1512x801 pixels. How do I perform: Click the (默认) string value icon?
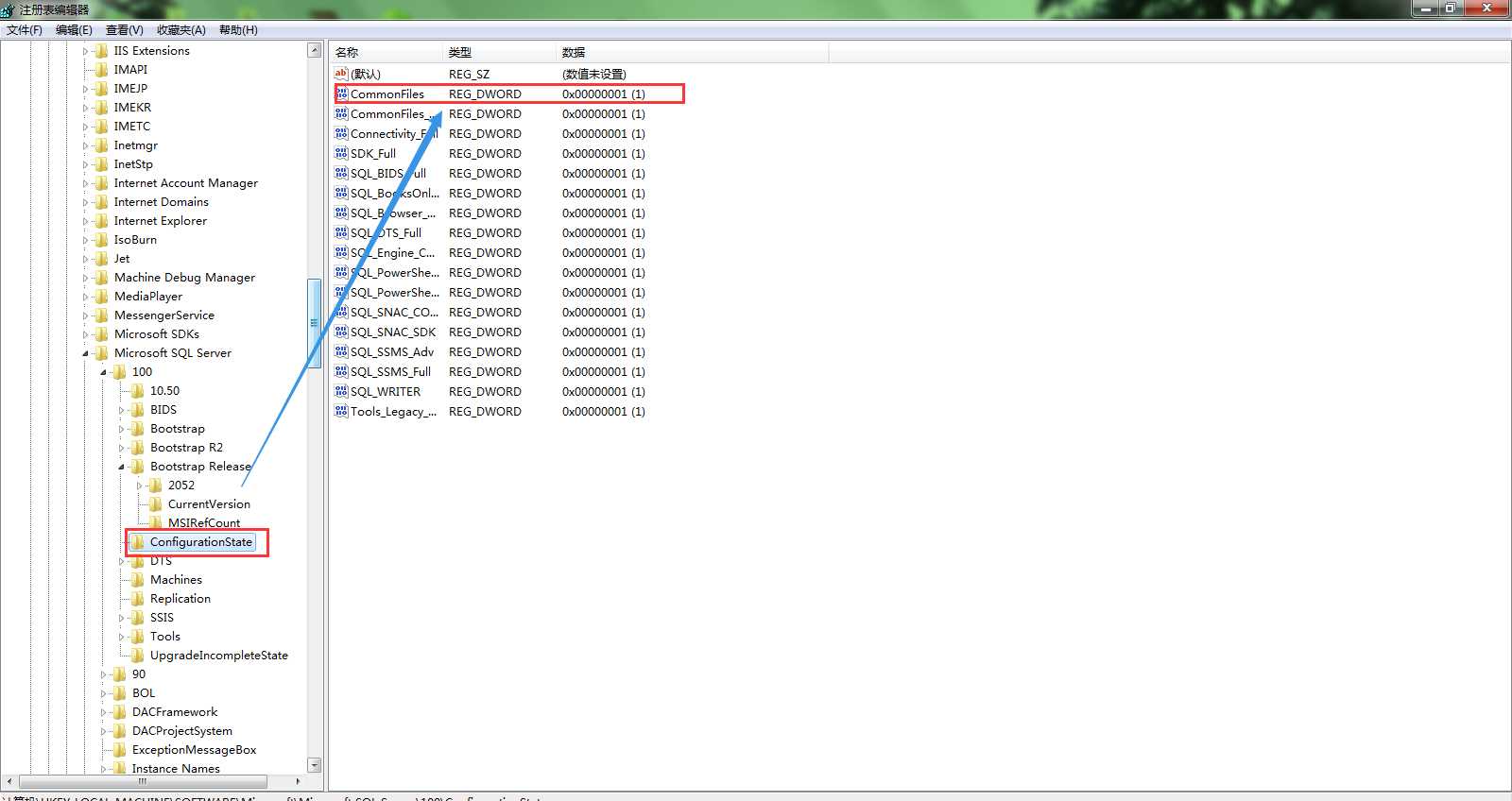tap(341, 74)
